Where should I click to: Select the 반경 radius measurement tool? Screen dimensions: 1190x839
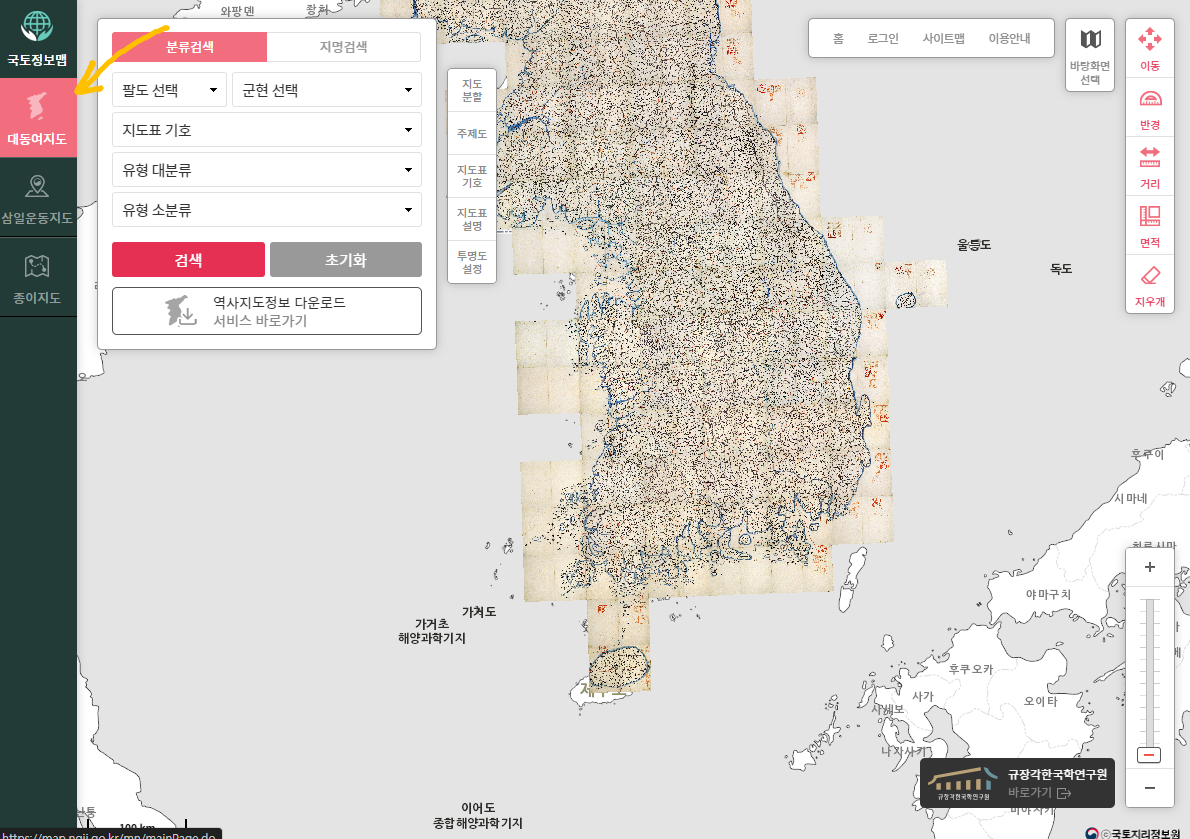[1150, 108]
